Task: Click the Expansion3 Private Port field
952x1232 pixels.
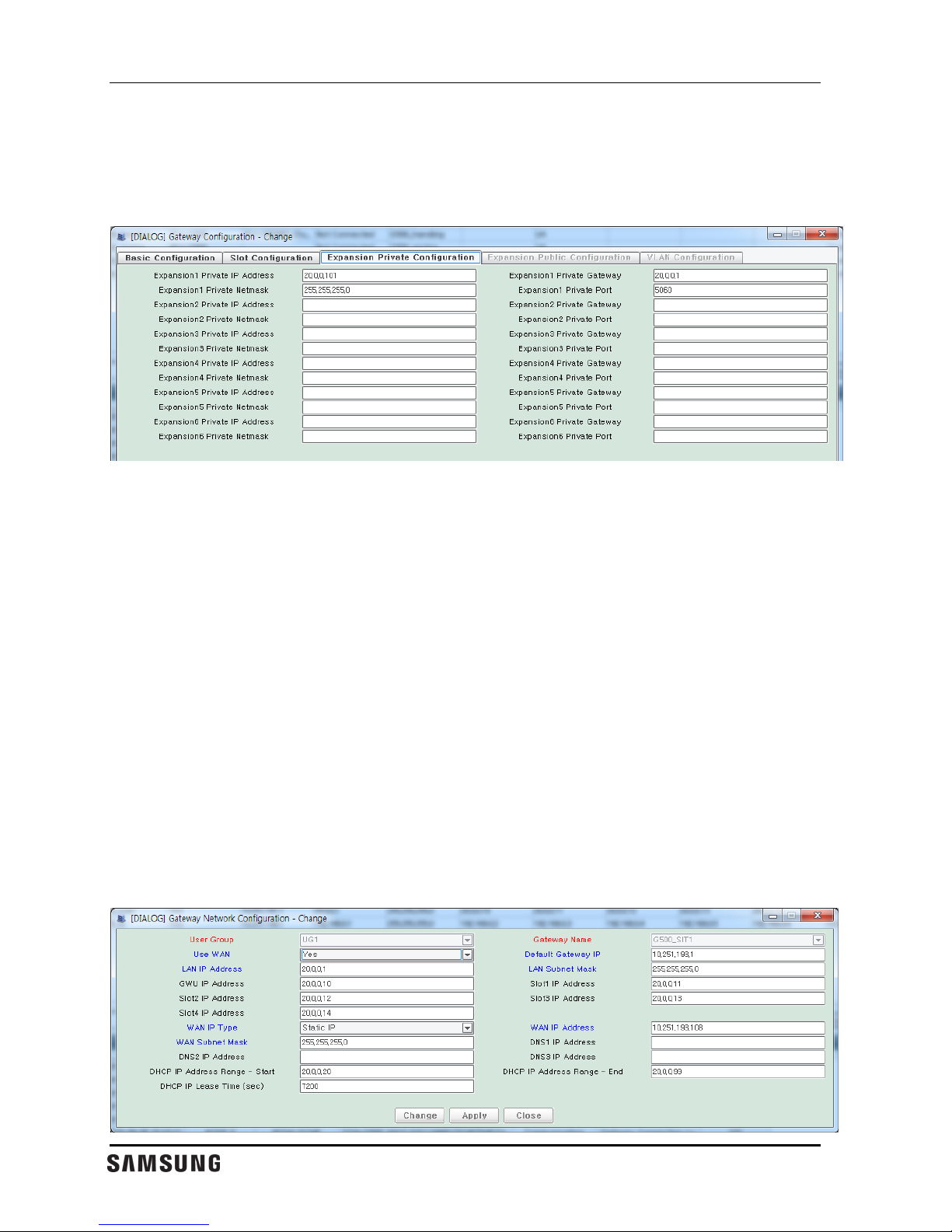Action: [x=741, y=349]
